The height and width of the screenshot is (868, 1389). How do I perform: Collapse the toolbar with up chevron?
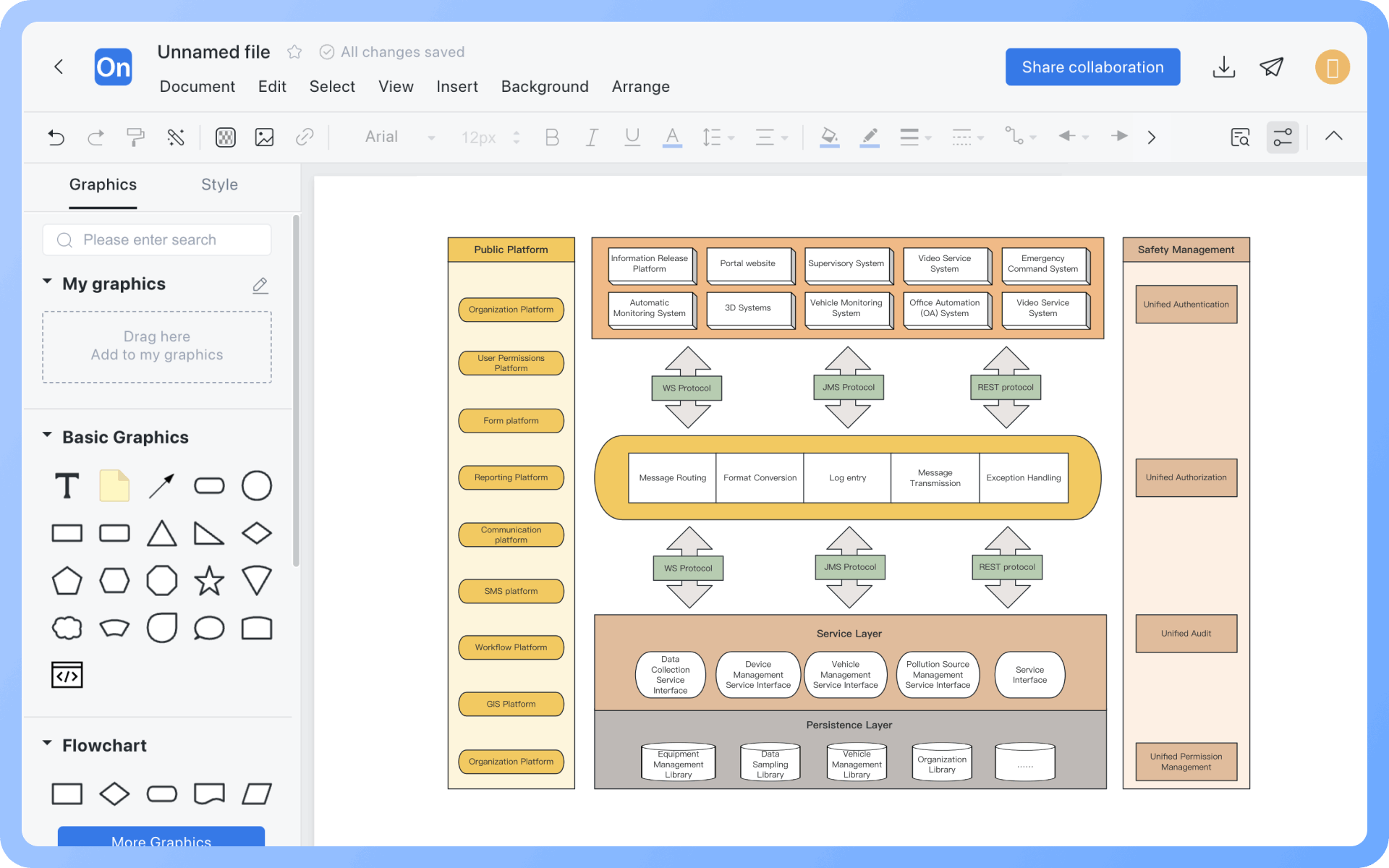1334,136
